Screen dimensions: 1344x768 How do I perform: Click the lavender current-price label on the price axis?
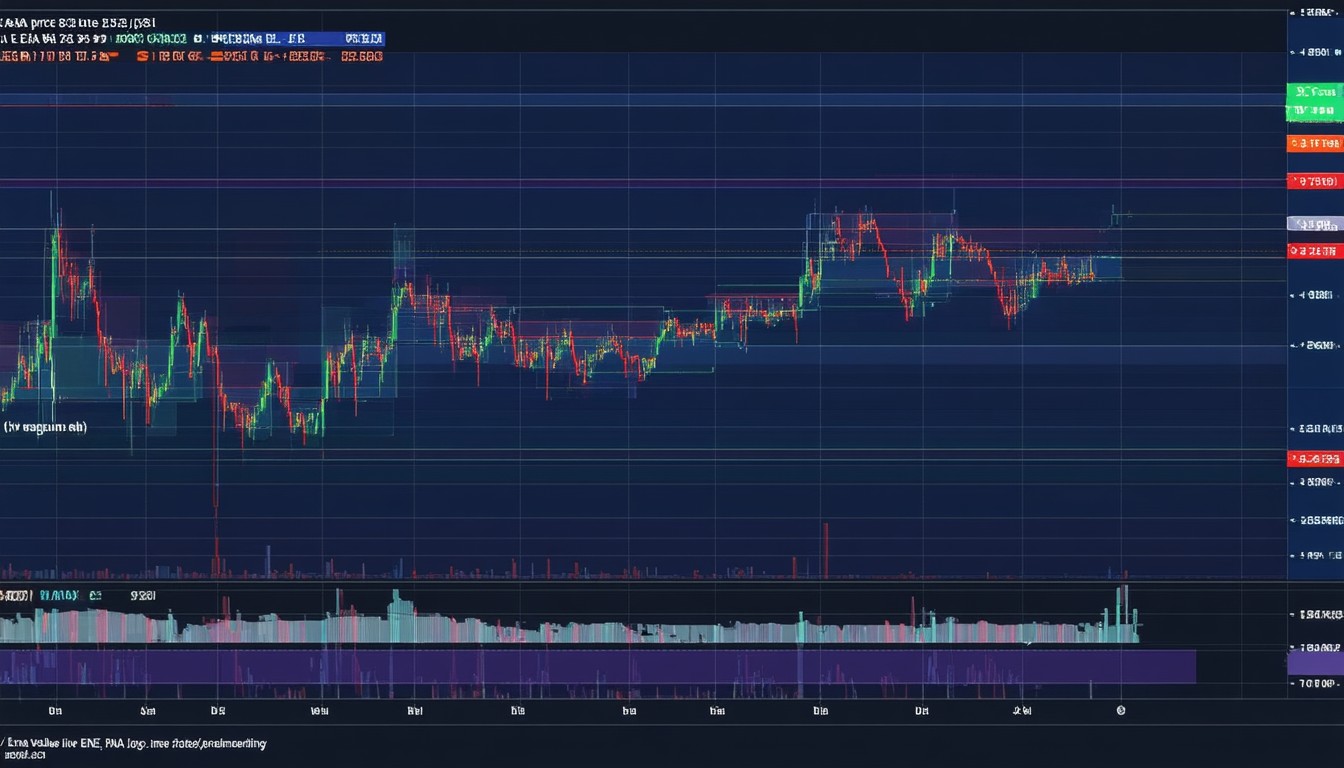click(1314, 224)
